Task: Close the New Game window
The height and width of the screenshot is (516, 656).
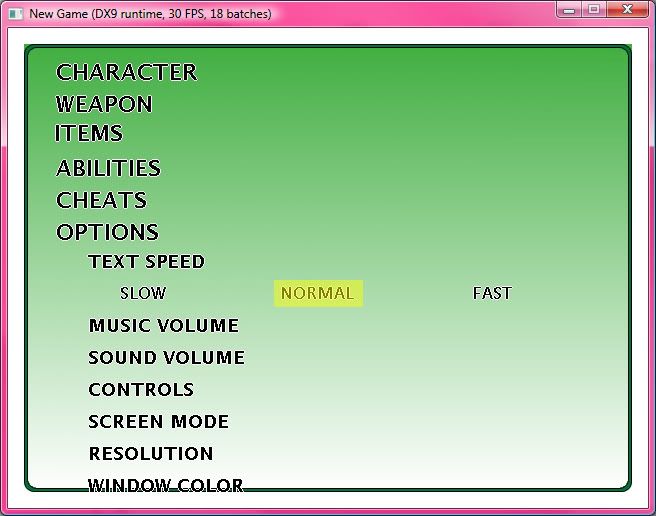Action: pyautogui.click(x=627, y=10)
